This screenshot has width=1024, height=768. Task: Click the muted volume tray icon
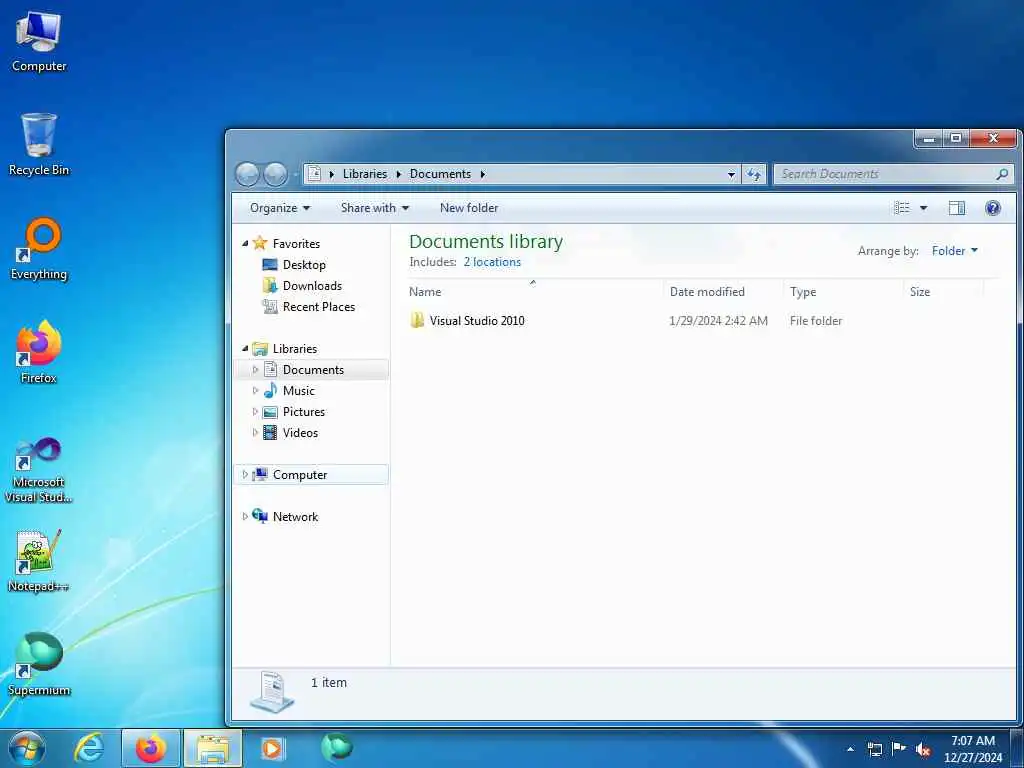click(x=923, y=749)
